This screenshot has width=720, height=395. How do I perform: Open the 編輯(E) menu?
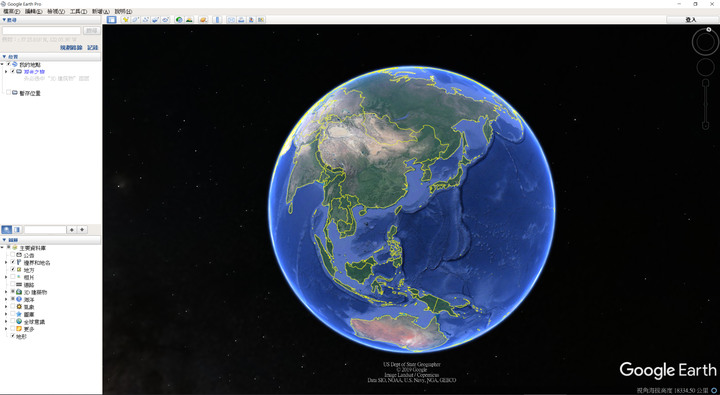tap(34, 11)
